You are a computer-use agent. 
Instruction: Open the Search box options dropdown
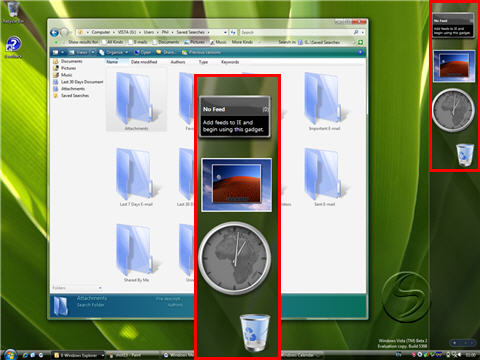[363, 32]
